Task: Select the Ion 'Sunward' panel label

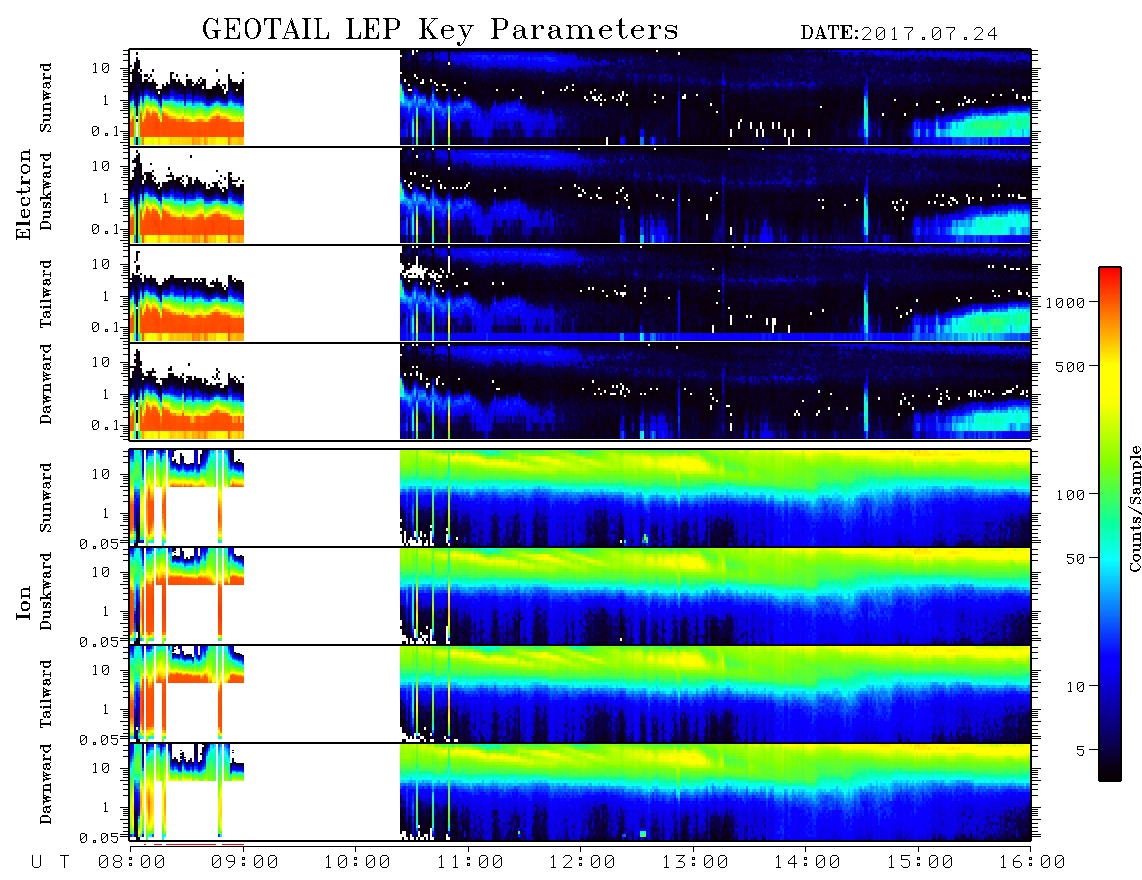Action: 46,498
